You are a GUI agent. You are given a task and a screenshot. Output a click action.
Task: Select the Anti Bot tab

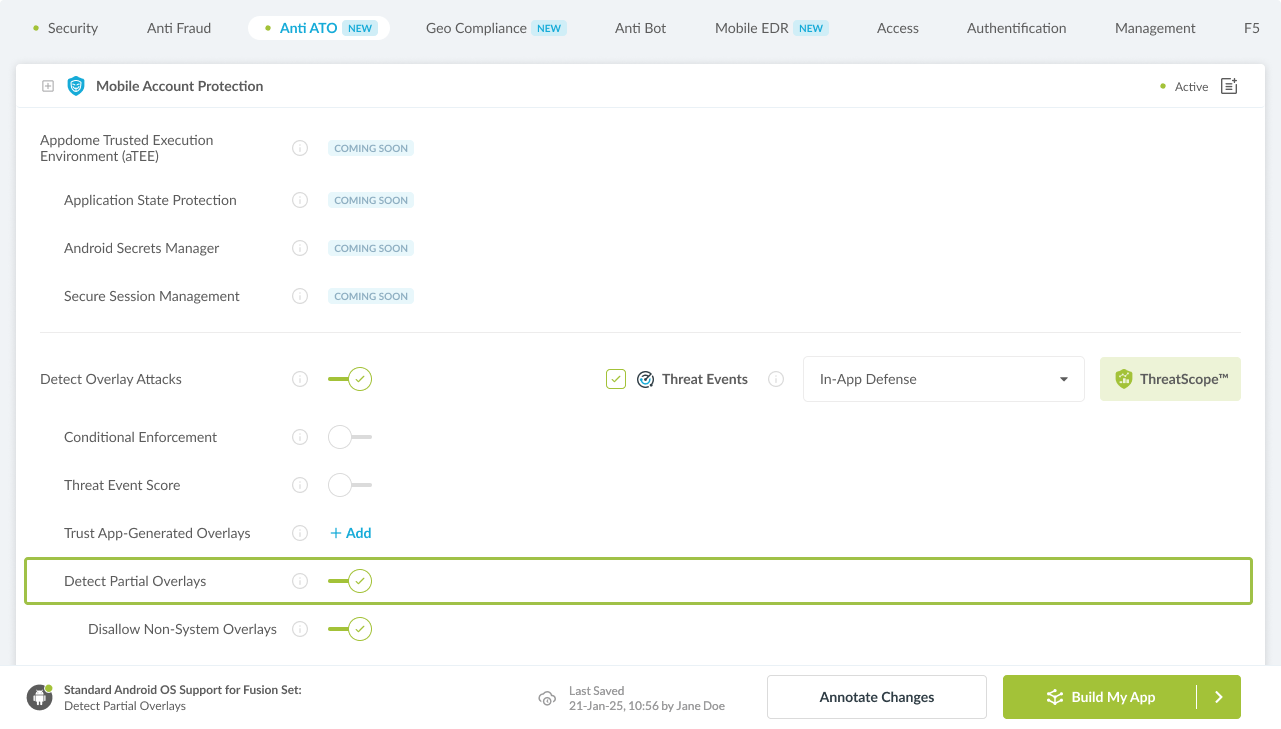[x=640, y=28]
